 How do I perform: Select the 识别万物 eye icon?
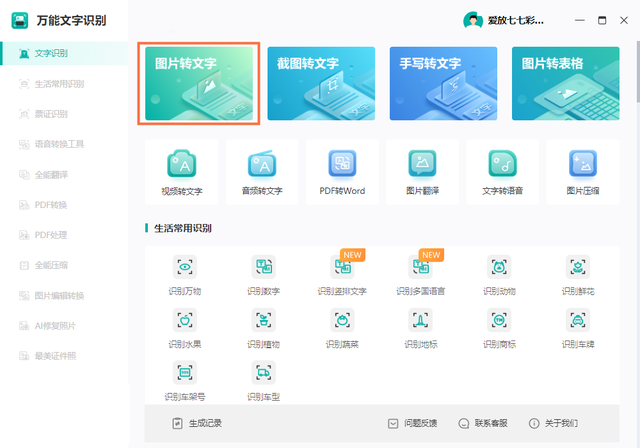(185, 267)
